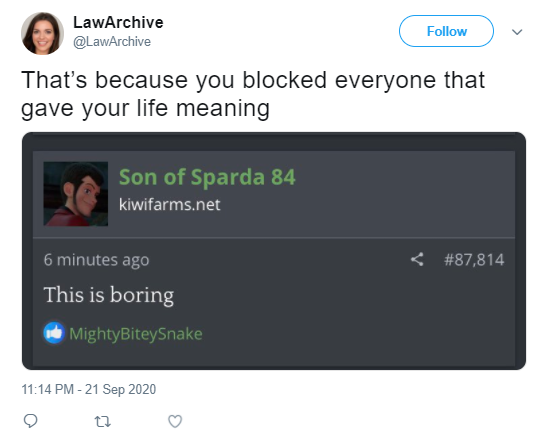
Task: Click the 6 minutes ago timestamp
Action: (x=96, y=260)
